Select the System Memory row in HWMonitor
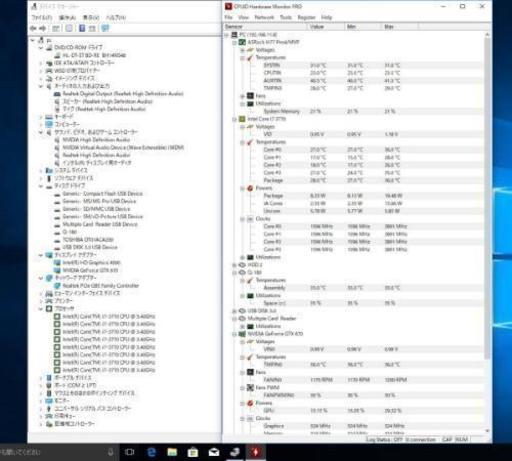The width and height of the screenshot is (512, 461). (353, 111)
